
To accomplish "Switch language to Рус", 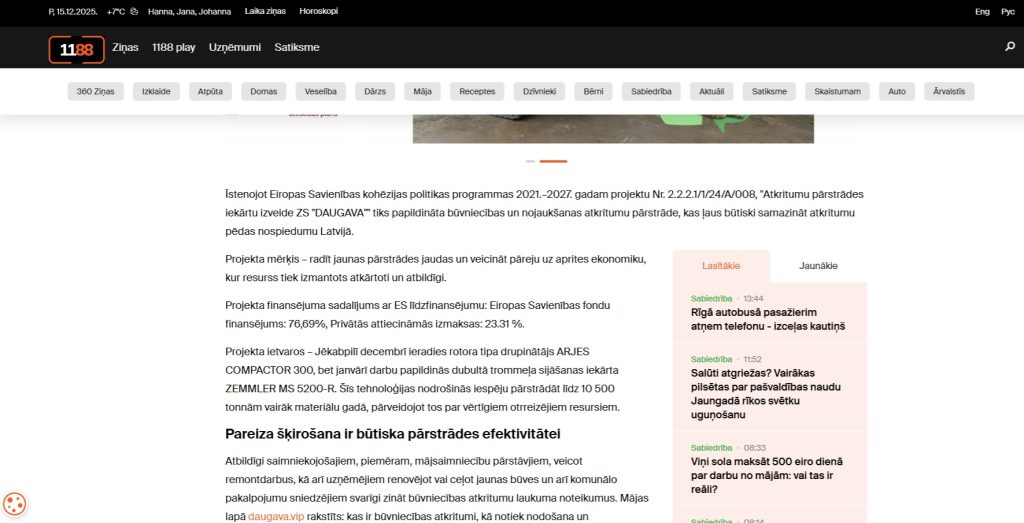I will (1008, 12).
